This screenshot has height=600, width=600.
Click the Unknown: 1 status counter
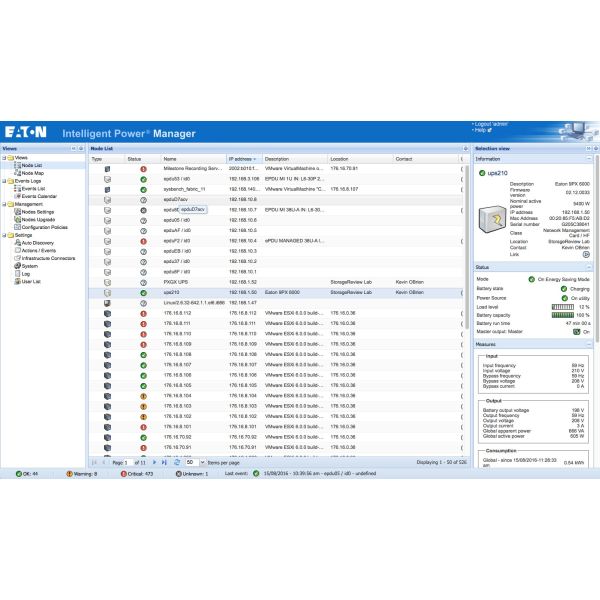(x=192, y=474)
